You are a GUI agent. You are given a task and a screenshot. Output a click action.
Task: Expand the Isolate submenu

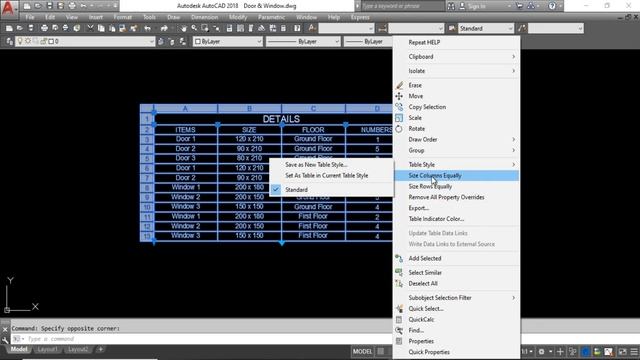pos(456,71)
